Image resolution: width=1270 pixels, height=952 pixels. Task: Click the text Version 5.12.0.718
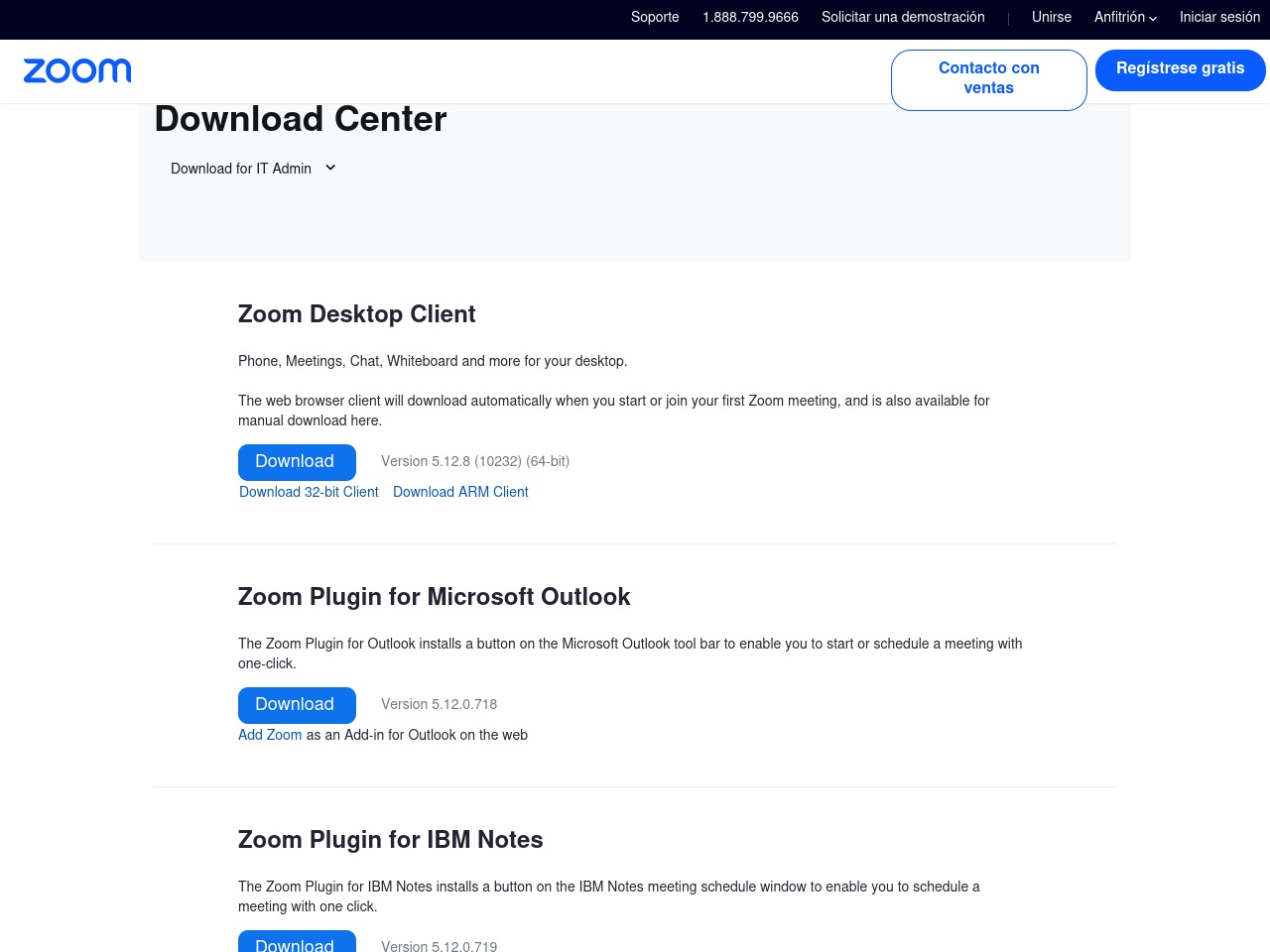439,704
